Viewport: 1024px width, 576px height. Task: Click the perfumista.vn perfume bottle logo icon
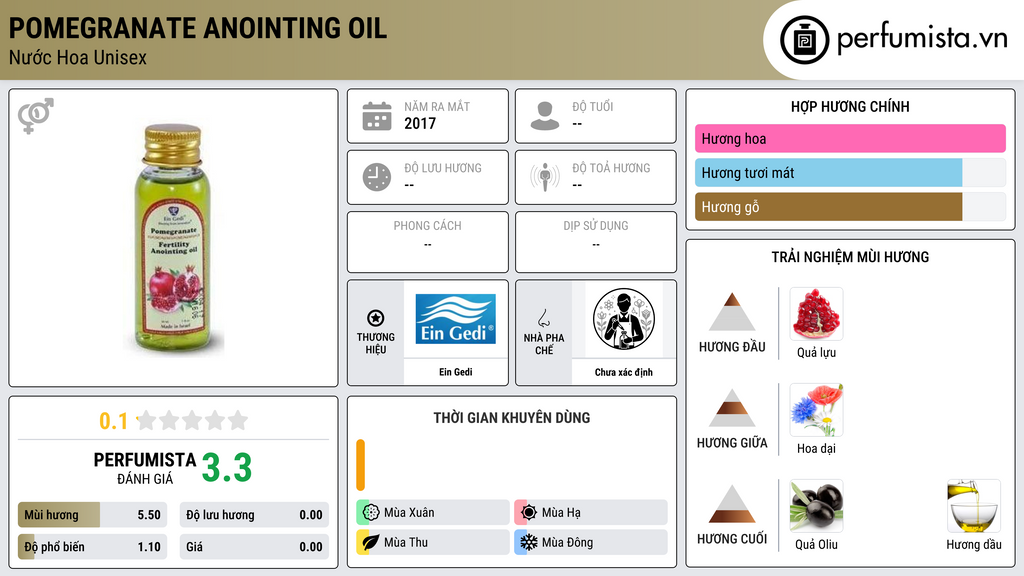[804, 40]
